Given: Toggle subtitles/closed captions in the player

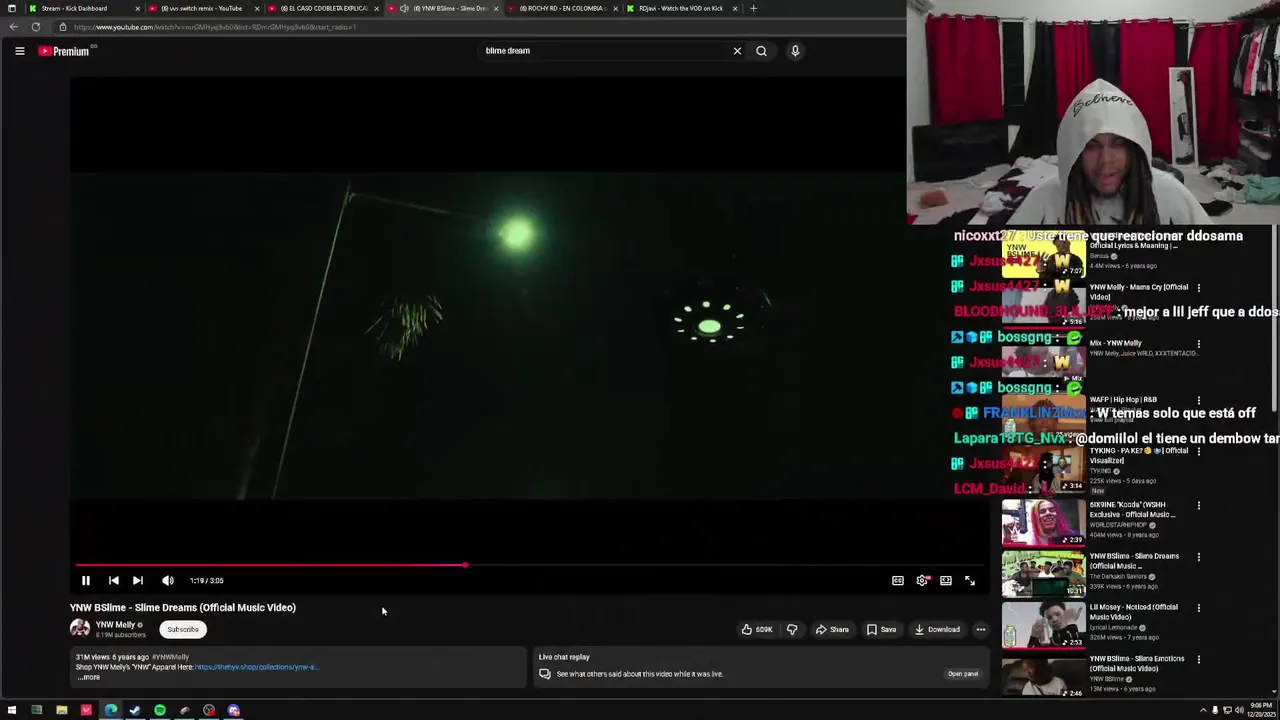Looking at the screenshot, I should [x=898, y=580].
